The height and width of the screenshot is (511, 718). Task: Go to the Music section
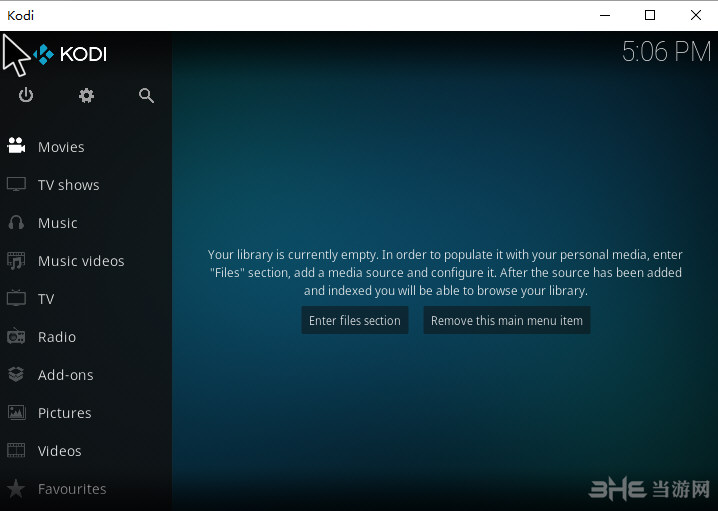click(x=86, y=223)
